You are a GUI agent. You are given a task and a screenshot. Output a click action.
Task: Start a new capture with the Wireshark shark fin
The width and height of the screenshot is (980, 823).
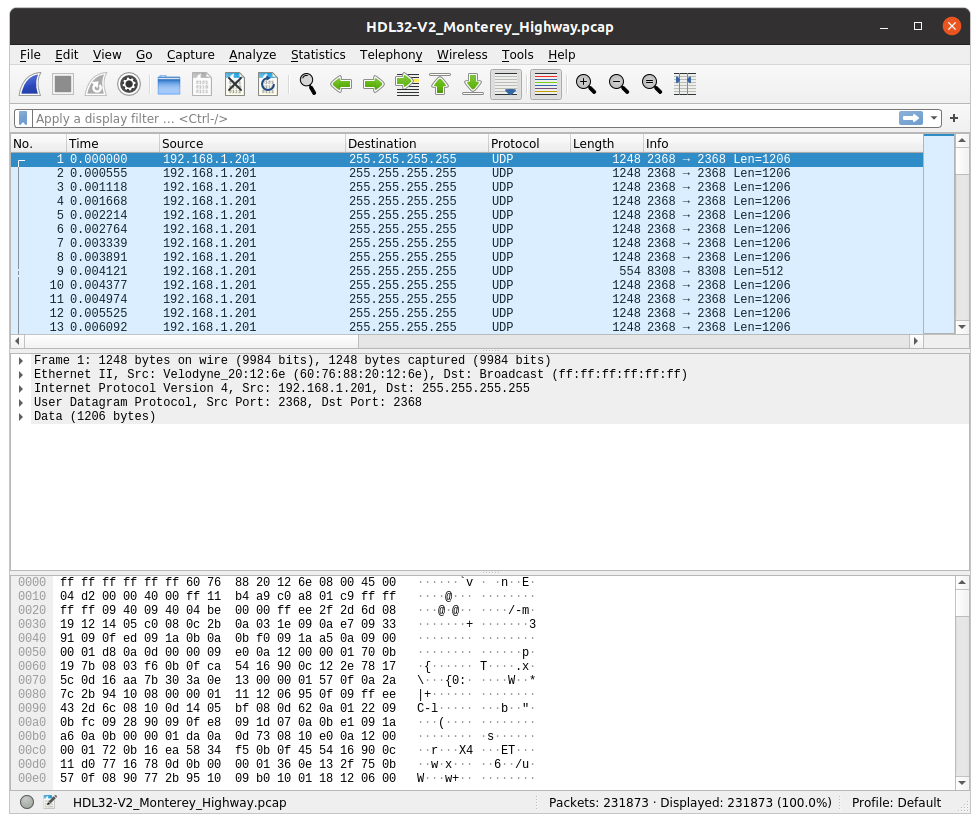pyautogui.click(x=31, y=84)
